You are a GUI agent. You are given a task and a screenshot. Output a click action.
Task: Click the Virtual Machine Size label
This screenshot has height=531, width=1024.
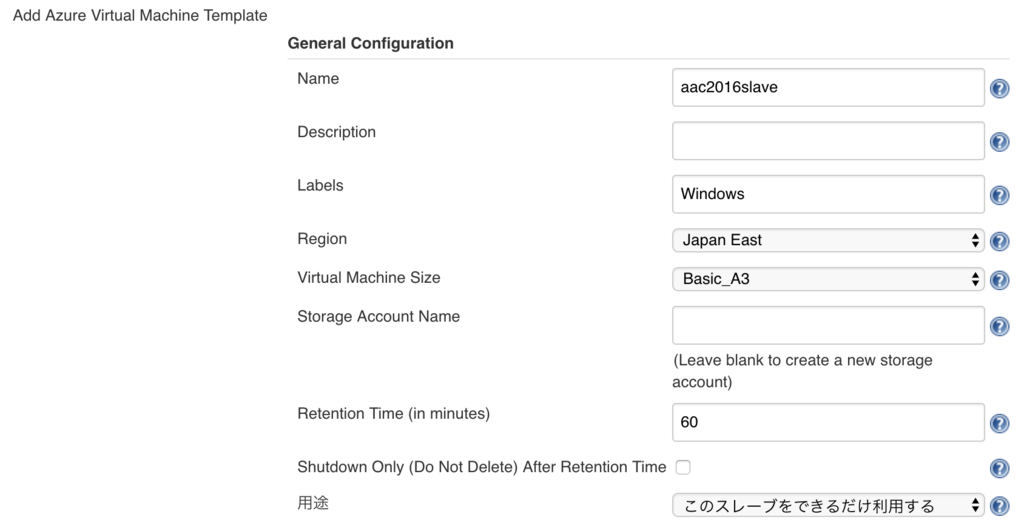point(369,278)
